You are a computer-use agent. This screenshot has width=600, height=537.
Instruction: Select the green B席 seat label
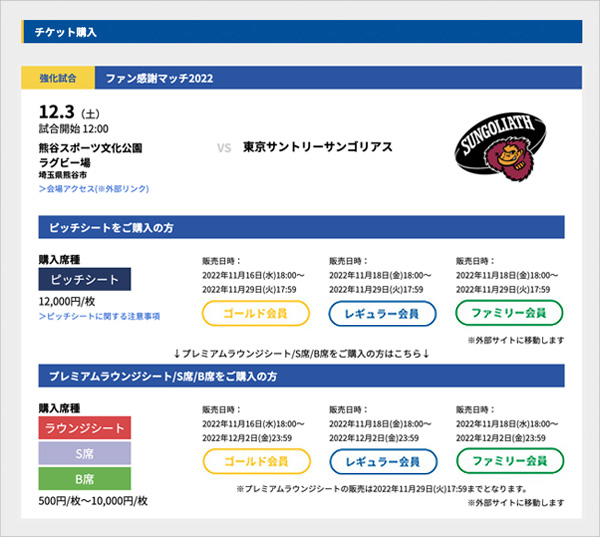85,478
